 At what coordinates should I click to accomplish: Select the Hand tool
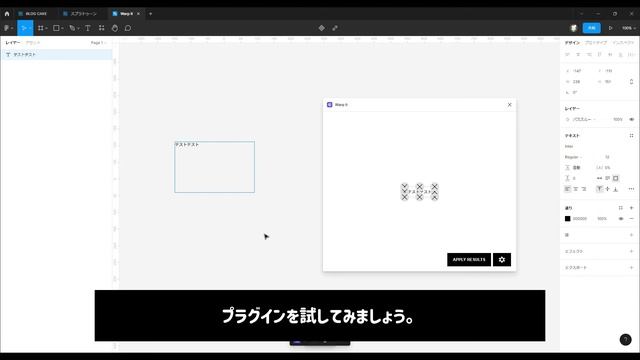115,28
